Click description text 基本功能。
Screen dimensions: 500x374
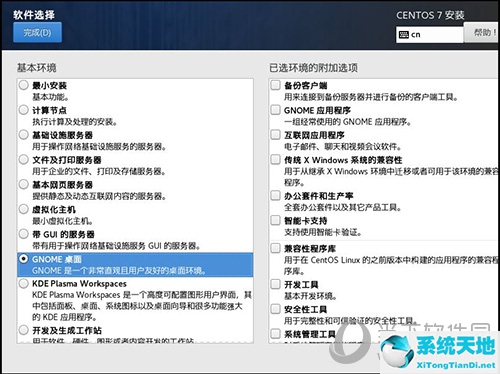(x=51, y=97)
